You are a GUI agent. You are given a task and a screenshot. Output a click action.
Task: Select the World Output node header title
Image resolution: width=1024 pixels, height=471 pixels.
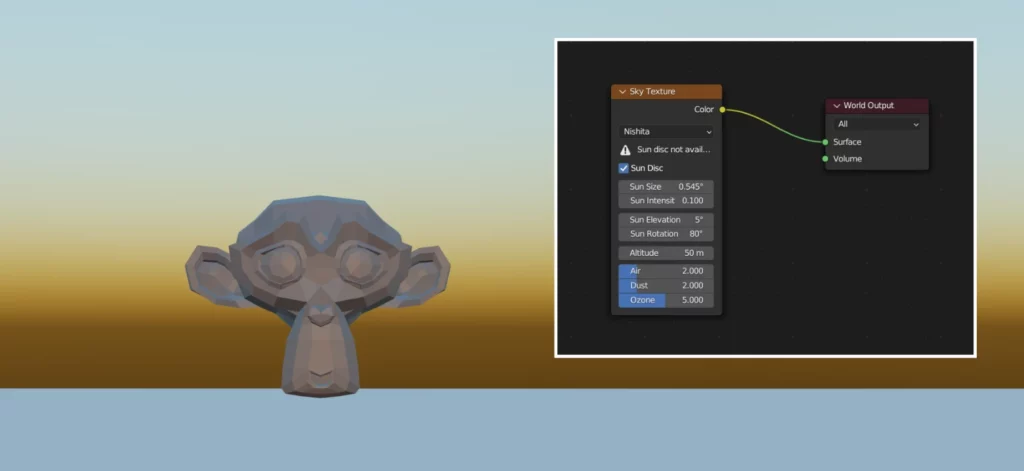pos(869,106)
